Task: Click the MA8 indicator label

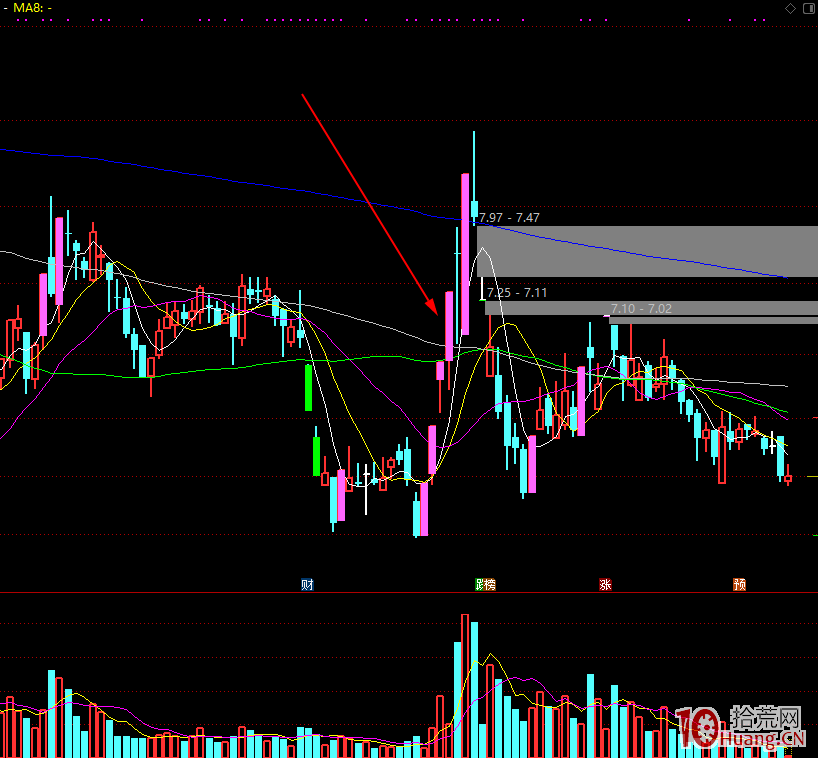Action: point(32,8)
